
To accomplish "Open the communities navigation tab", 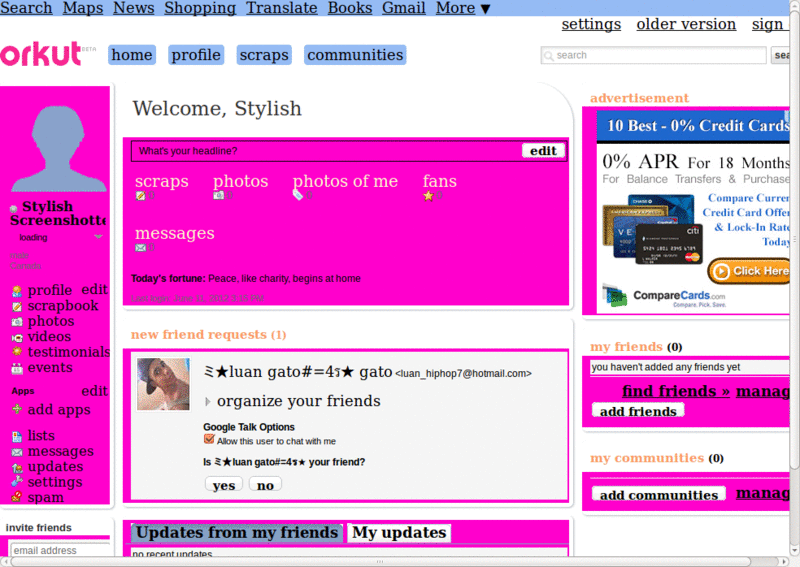I will click(x=355, y=55).
